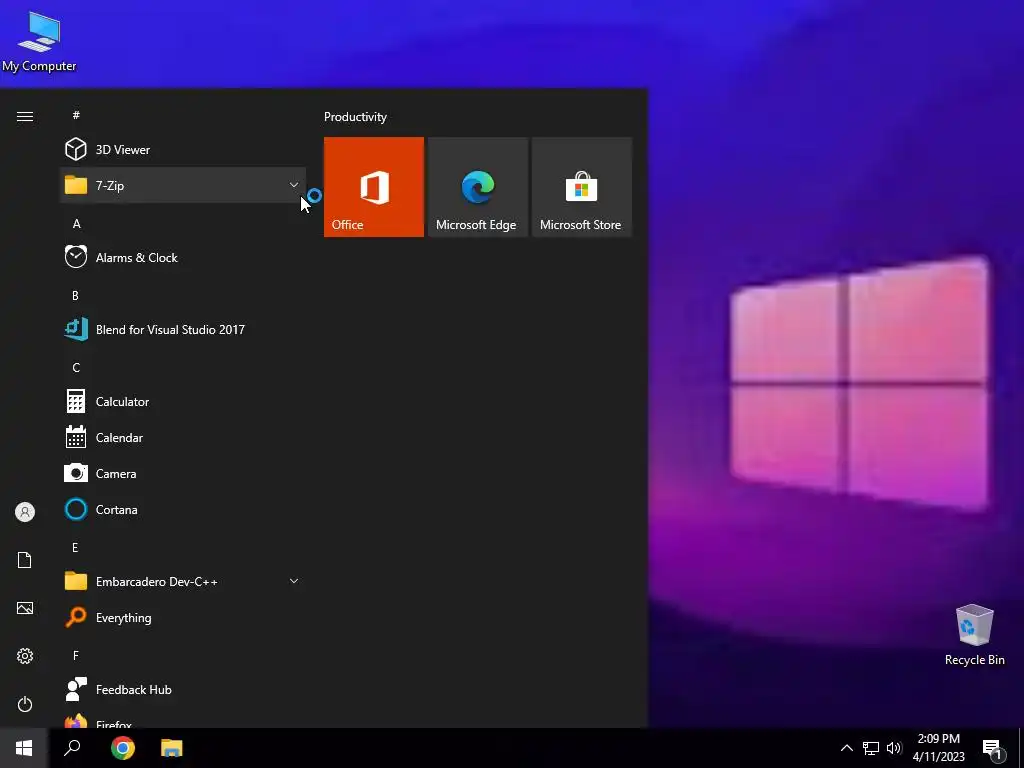Start the Camera app
The width and height of the screenshot is (1024, 768).
[x=183, y=473]
